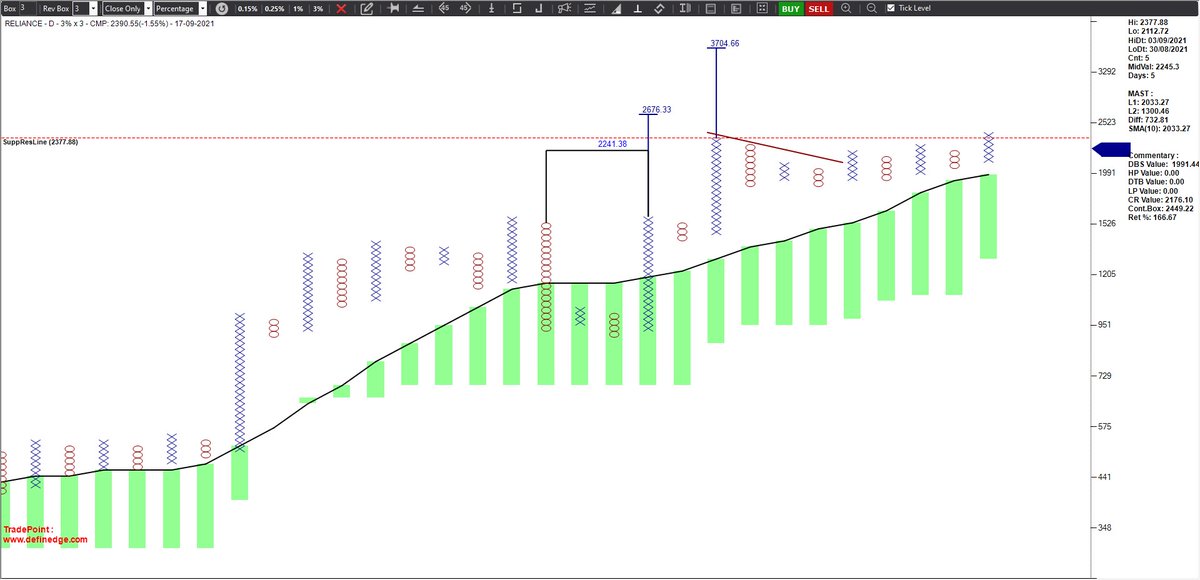Click the perpendicular line tool icon
Image resolution: width=1200 pixels, height=580 pixels.
click(638, 9)
